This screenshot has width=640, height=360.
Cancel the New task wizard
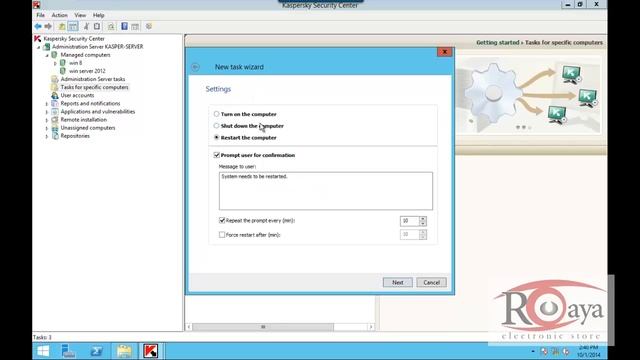(431, 282)
